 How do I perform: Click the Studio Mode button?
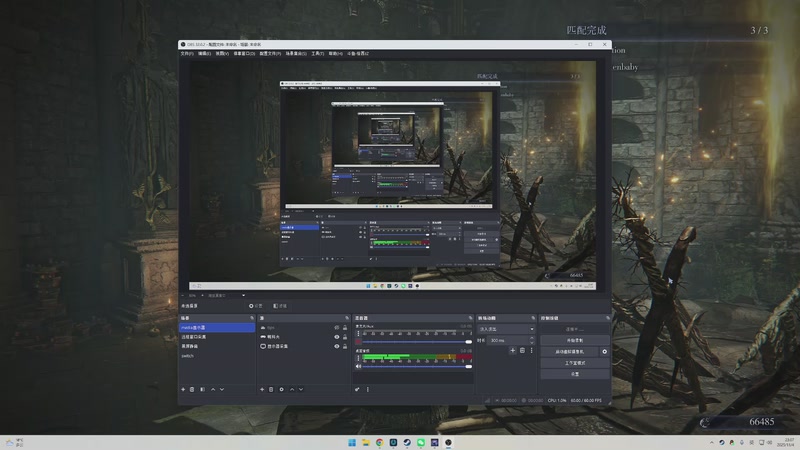point(575,363)
